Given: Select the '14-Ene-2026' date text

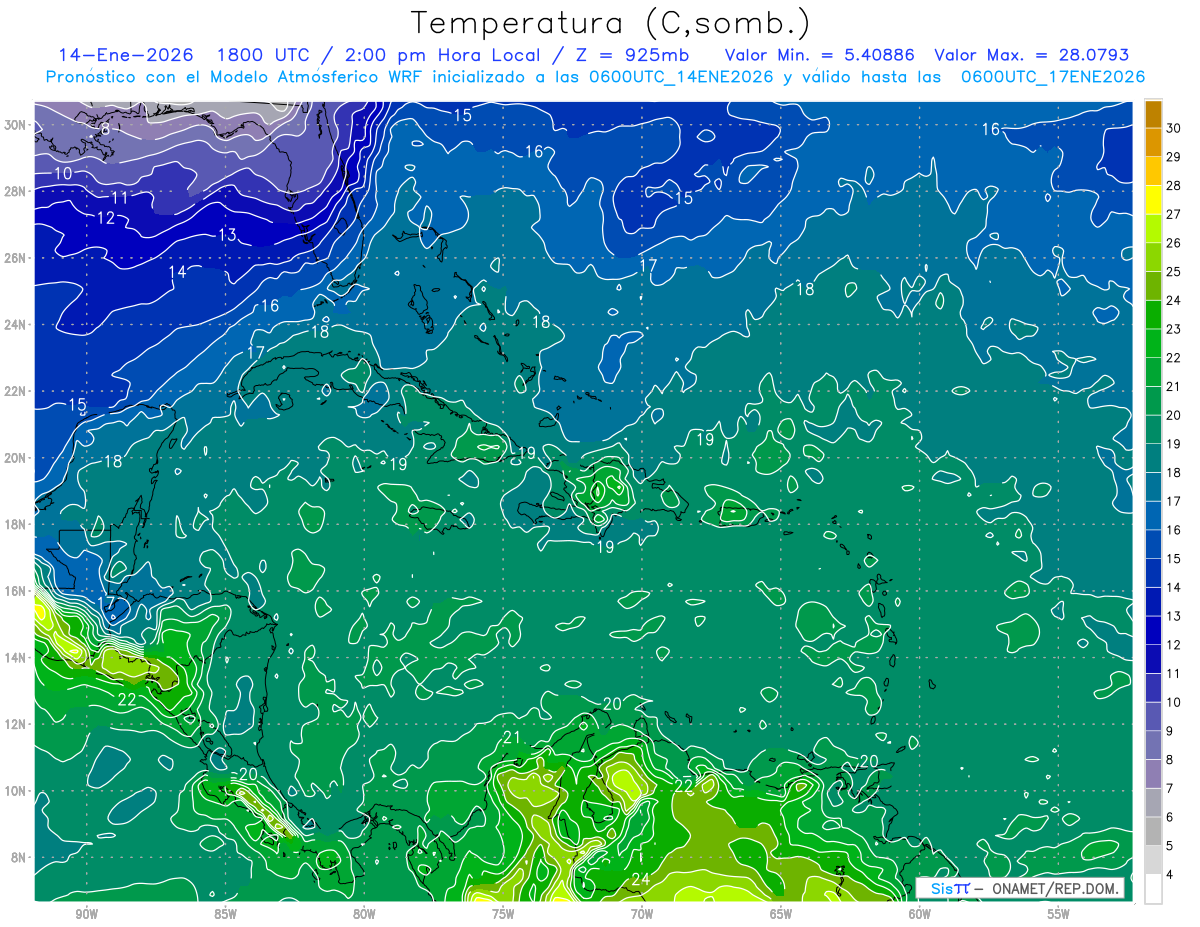Looking at the screenshot, I should [x=127, y=55].
